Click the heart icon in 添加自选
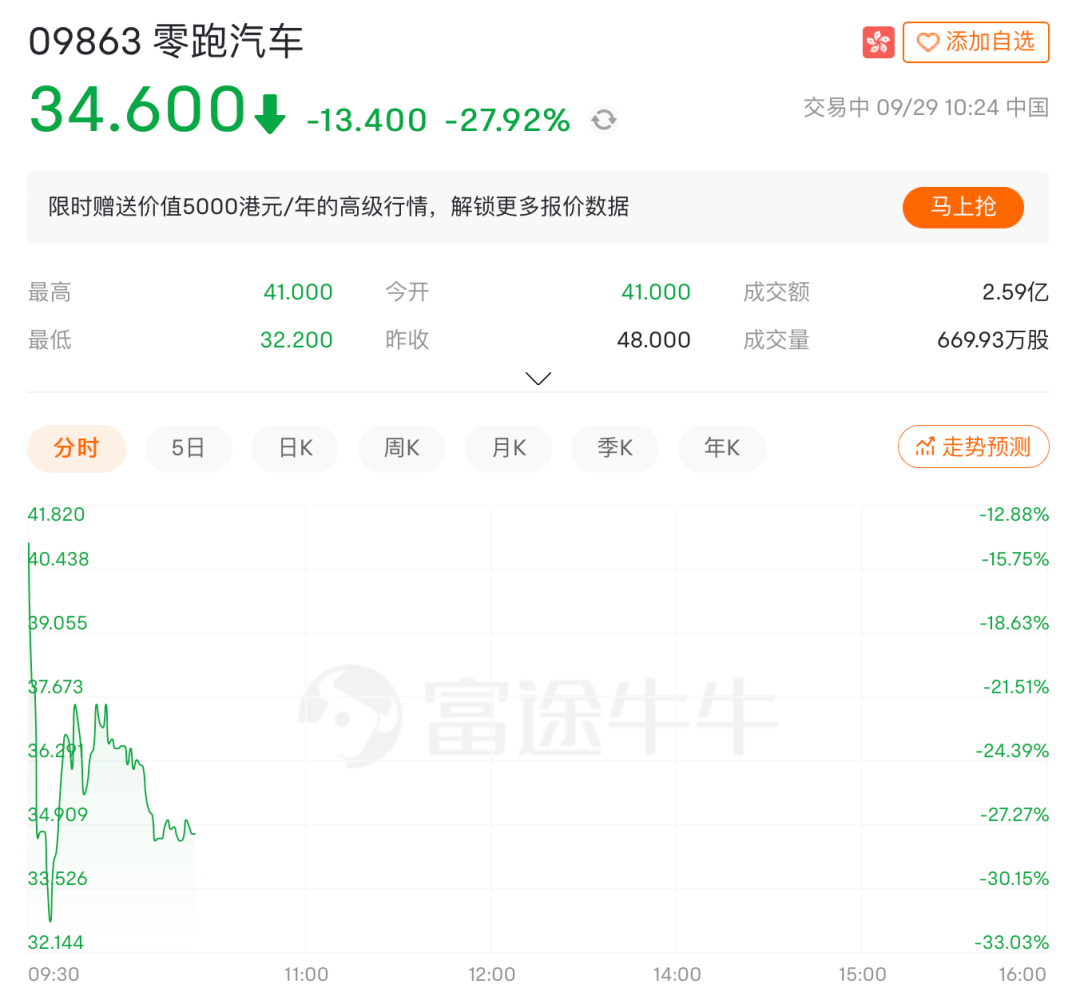 [928, 43]
